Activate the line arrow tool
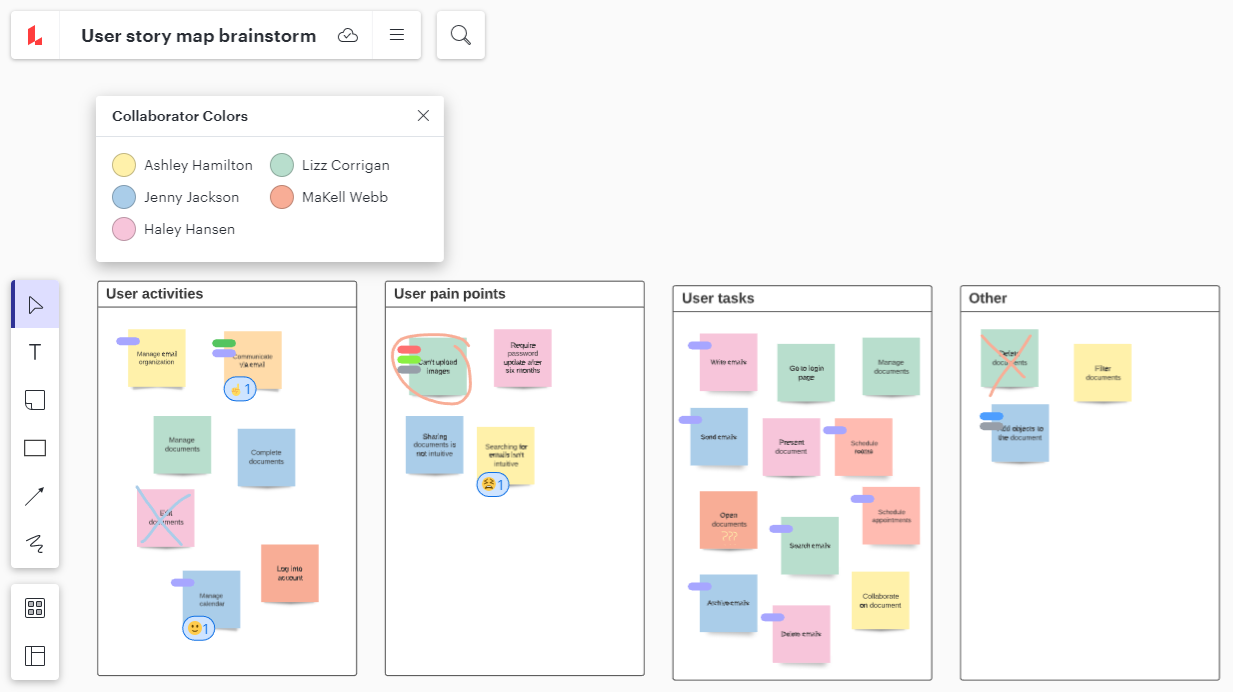Screen dimensions: 1233x692 tap(35, 496)
